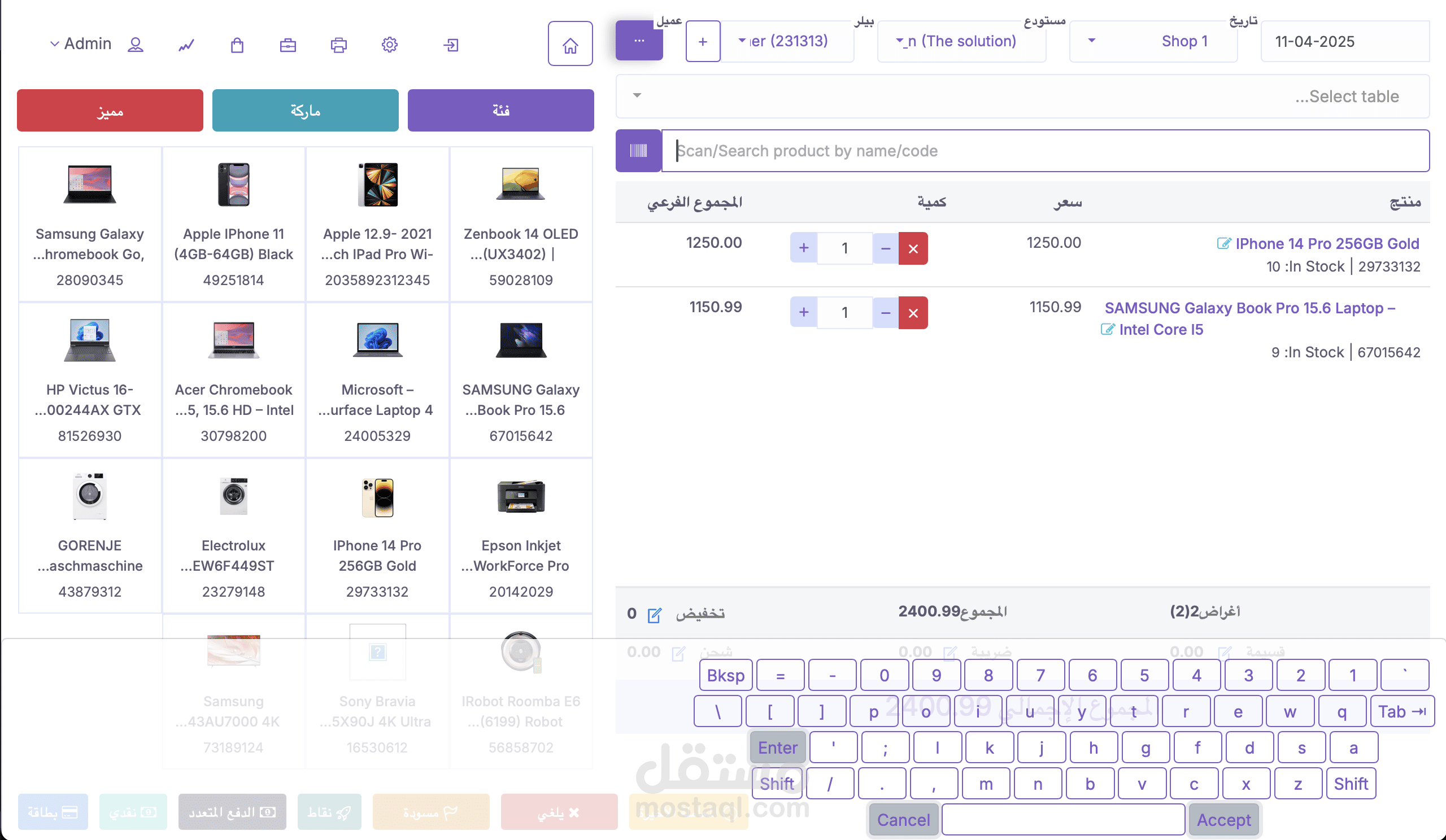1446x840 pixels.
Task: Add SAMSUNG Galaxy Book Pro product card
Action: tap(521, 380)
